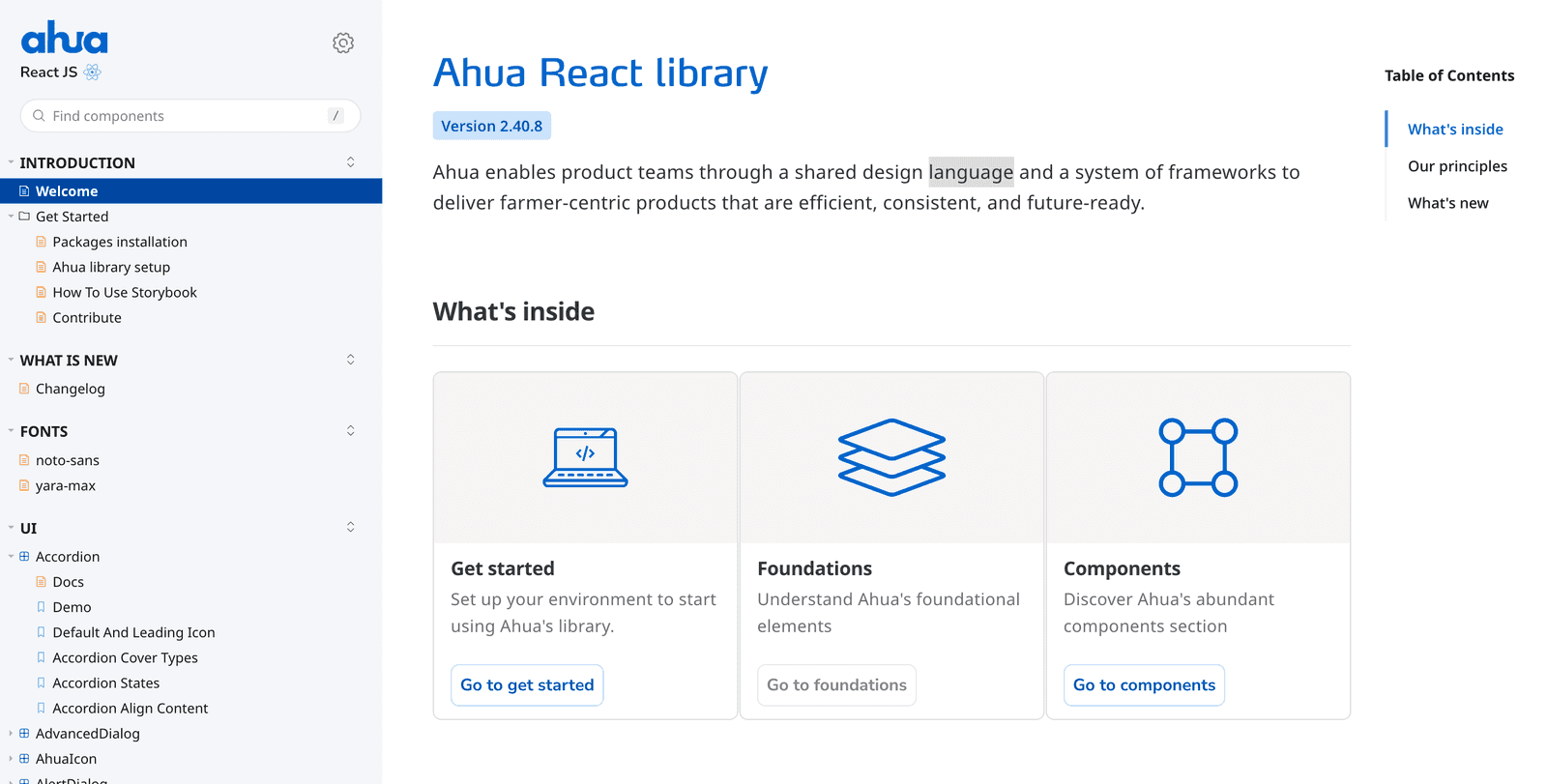Image resolution: width=1547 pixels, height=784 pixels.
Task: Open the Default And Leading Icon story
Action: 133,632
